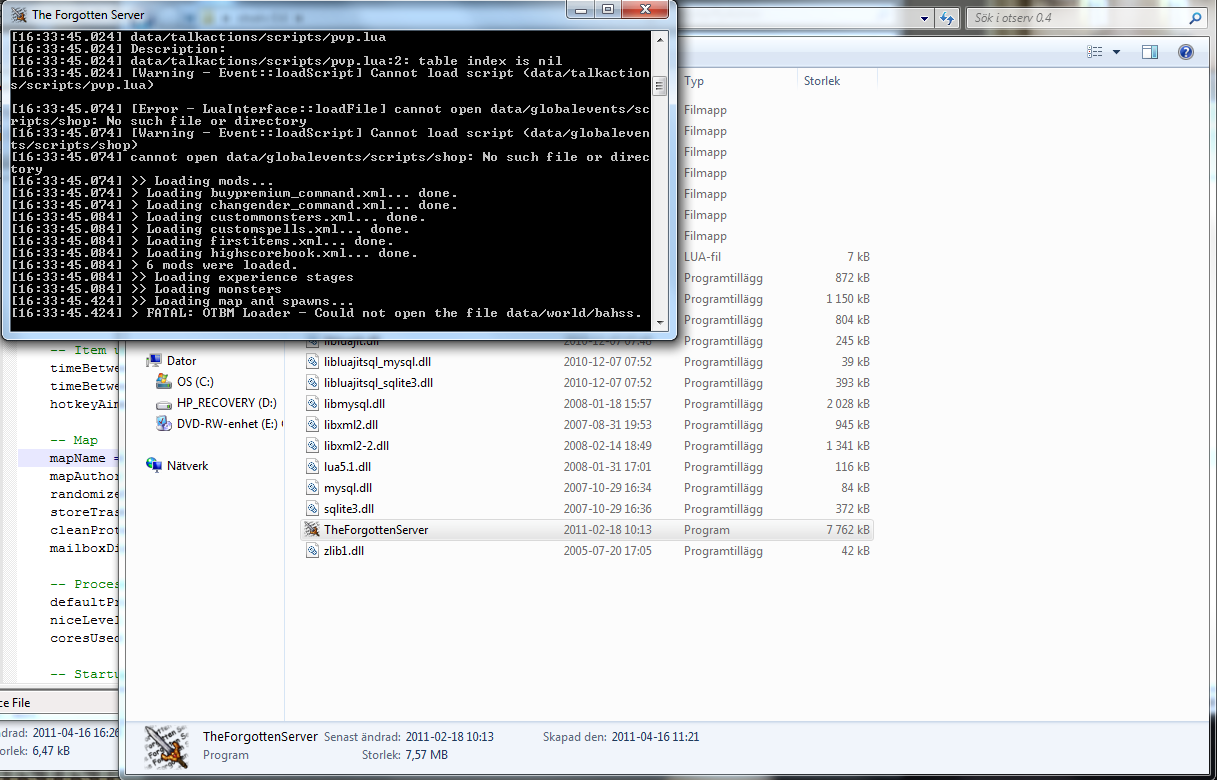Click the Nätverk network icon
The image size is (1217, 780).
154,466
